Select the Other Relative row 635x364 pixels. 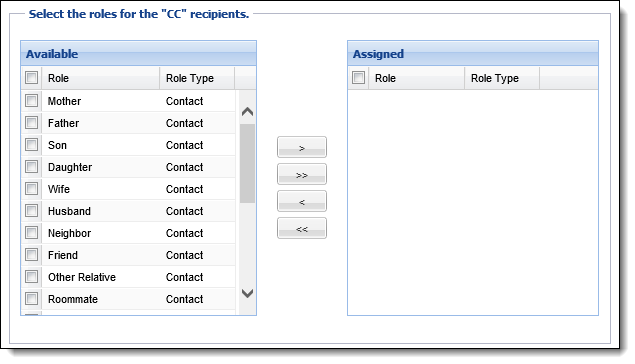point(128,277)
